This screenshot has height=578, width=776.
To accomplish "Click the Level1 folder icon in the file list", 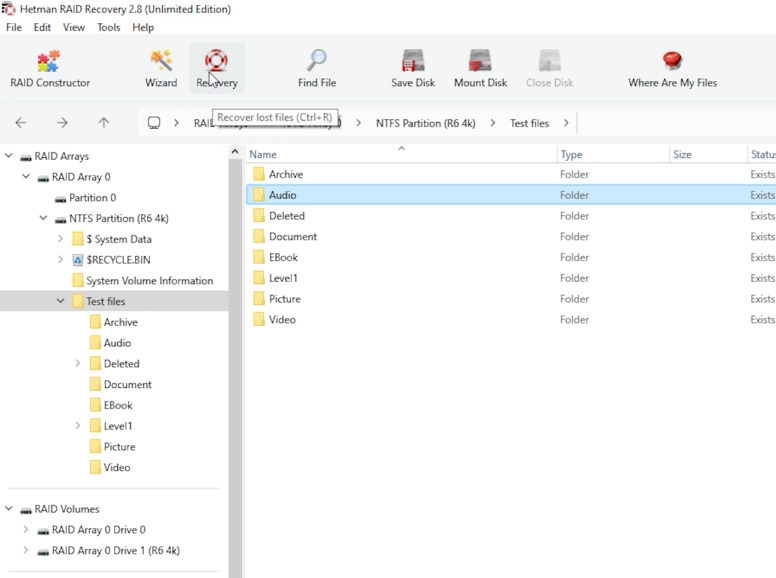I will click(x=258, y=278).
